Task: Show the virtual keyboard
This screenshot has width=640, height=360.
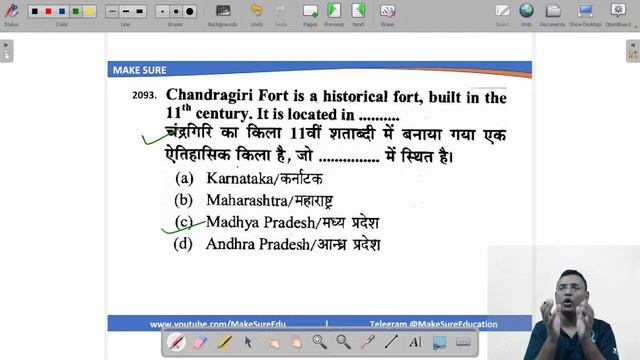Action: point(463,342)
